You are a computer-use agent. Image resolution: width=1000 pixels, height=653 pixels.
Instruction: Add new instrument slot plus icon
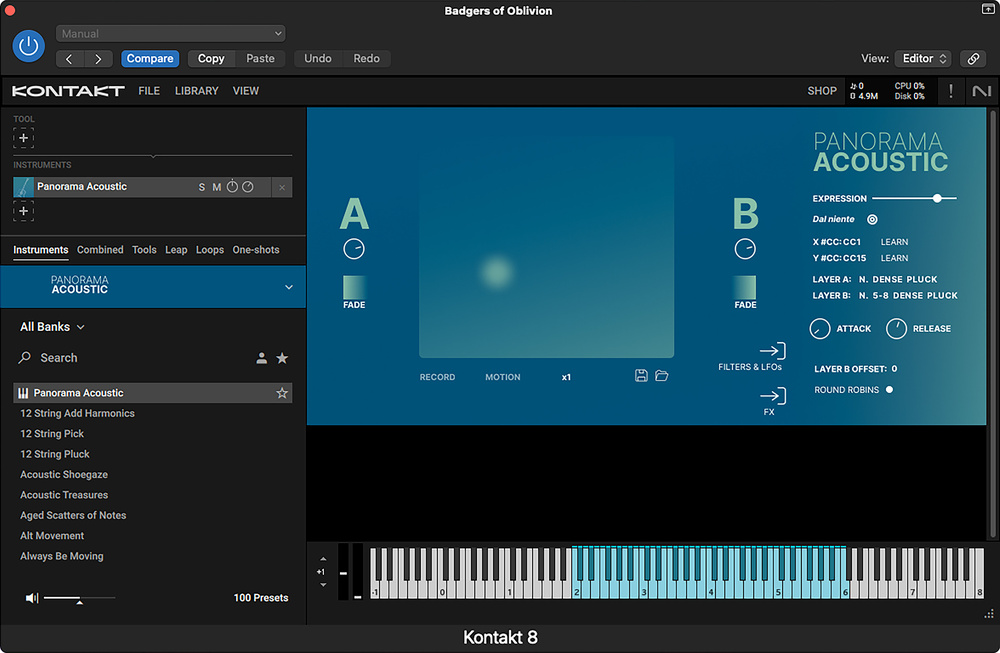click(x=24, y=211)
